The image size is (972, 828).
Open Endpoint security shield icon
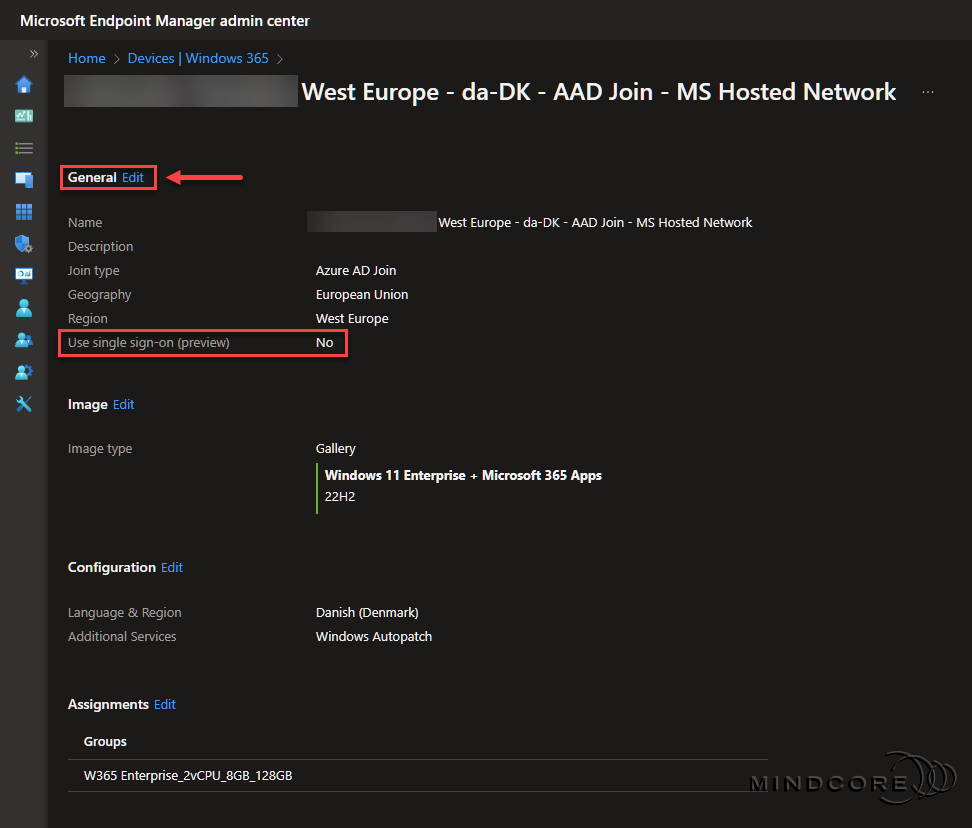point(24,244)
